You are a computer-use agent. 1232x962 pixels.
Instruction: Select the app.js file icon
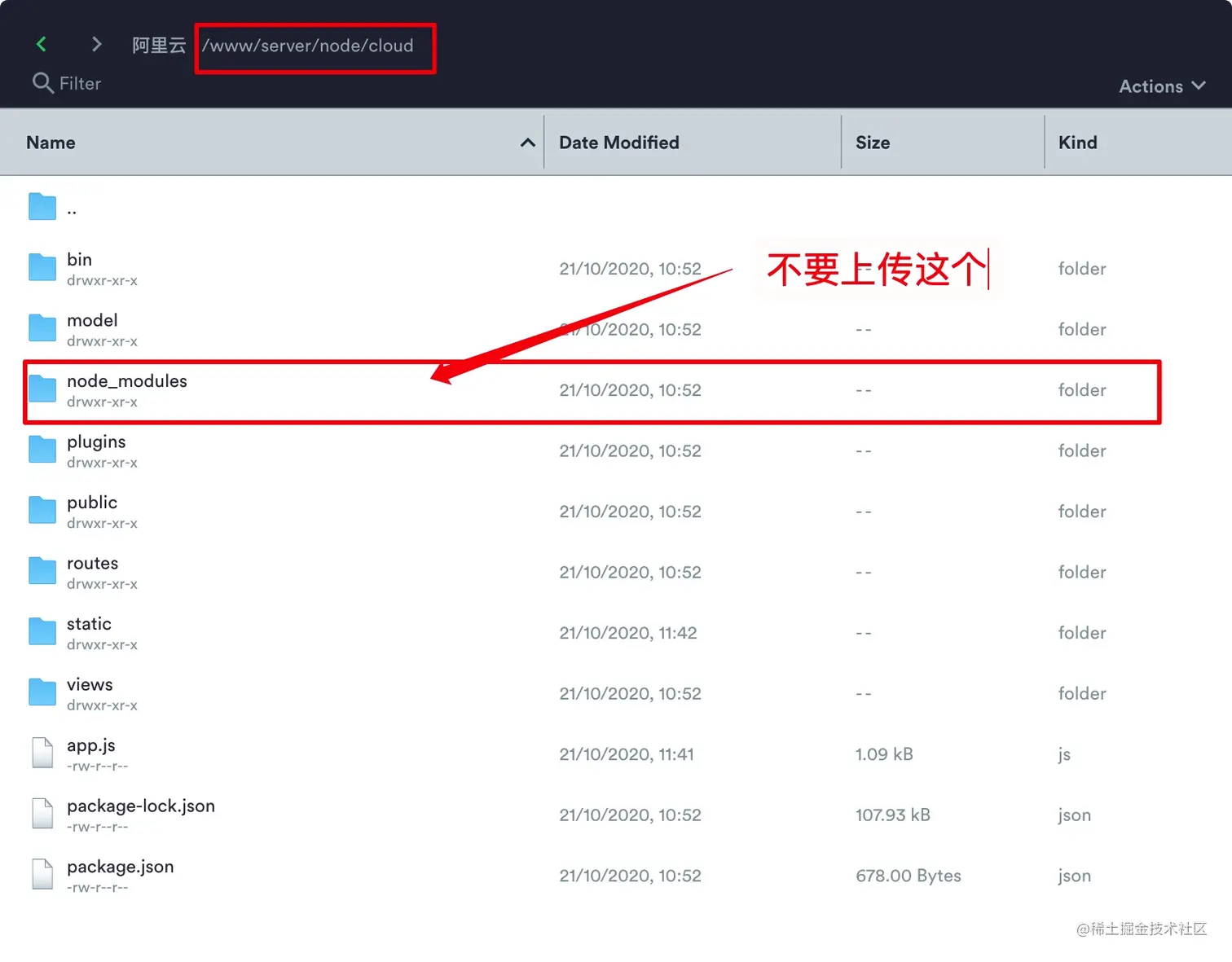tap(42, 753)
